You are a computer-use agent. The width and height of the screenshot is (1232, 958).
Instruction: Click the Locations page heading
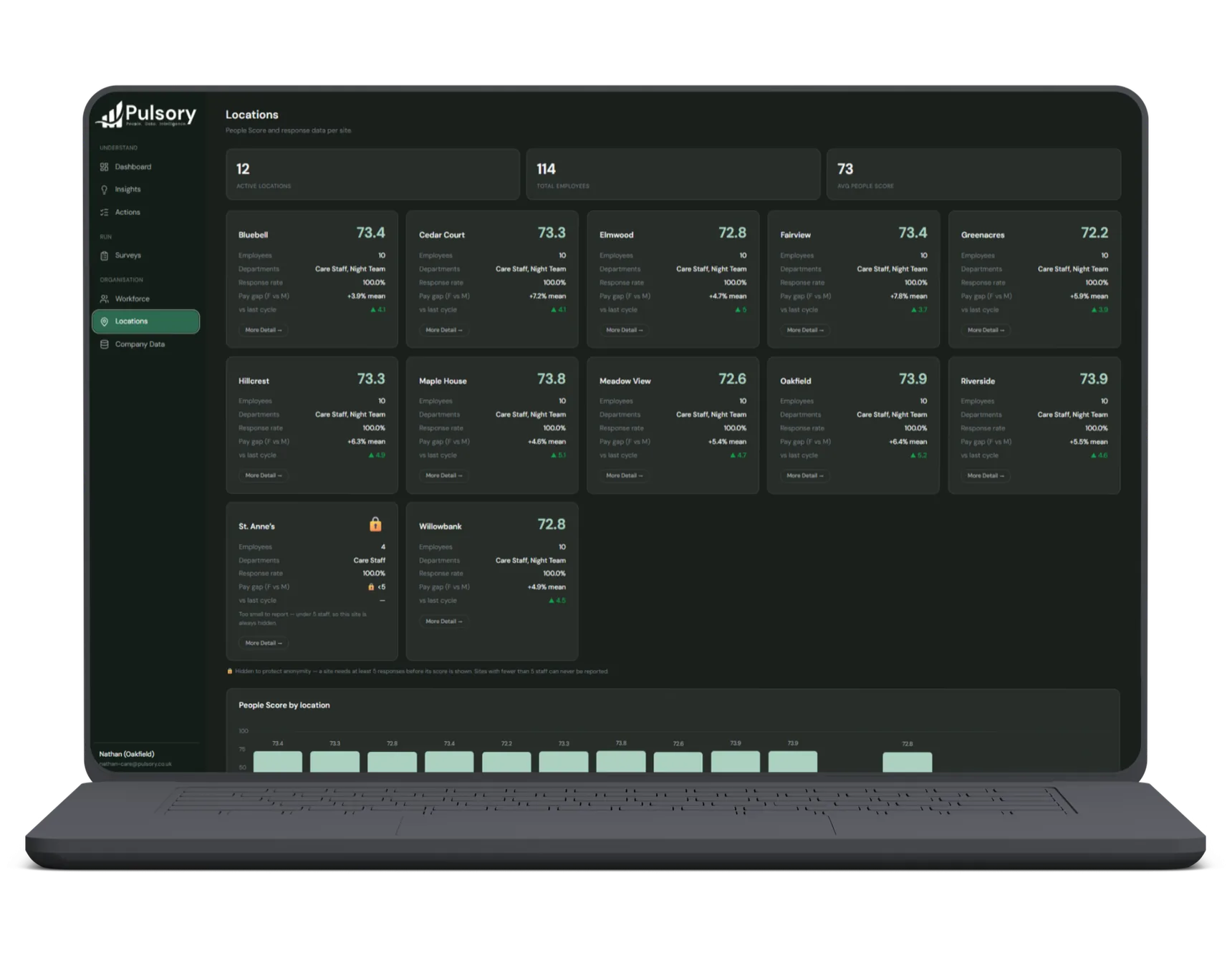point(252,115)
